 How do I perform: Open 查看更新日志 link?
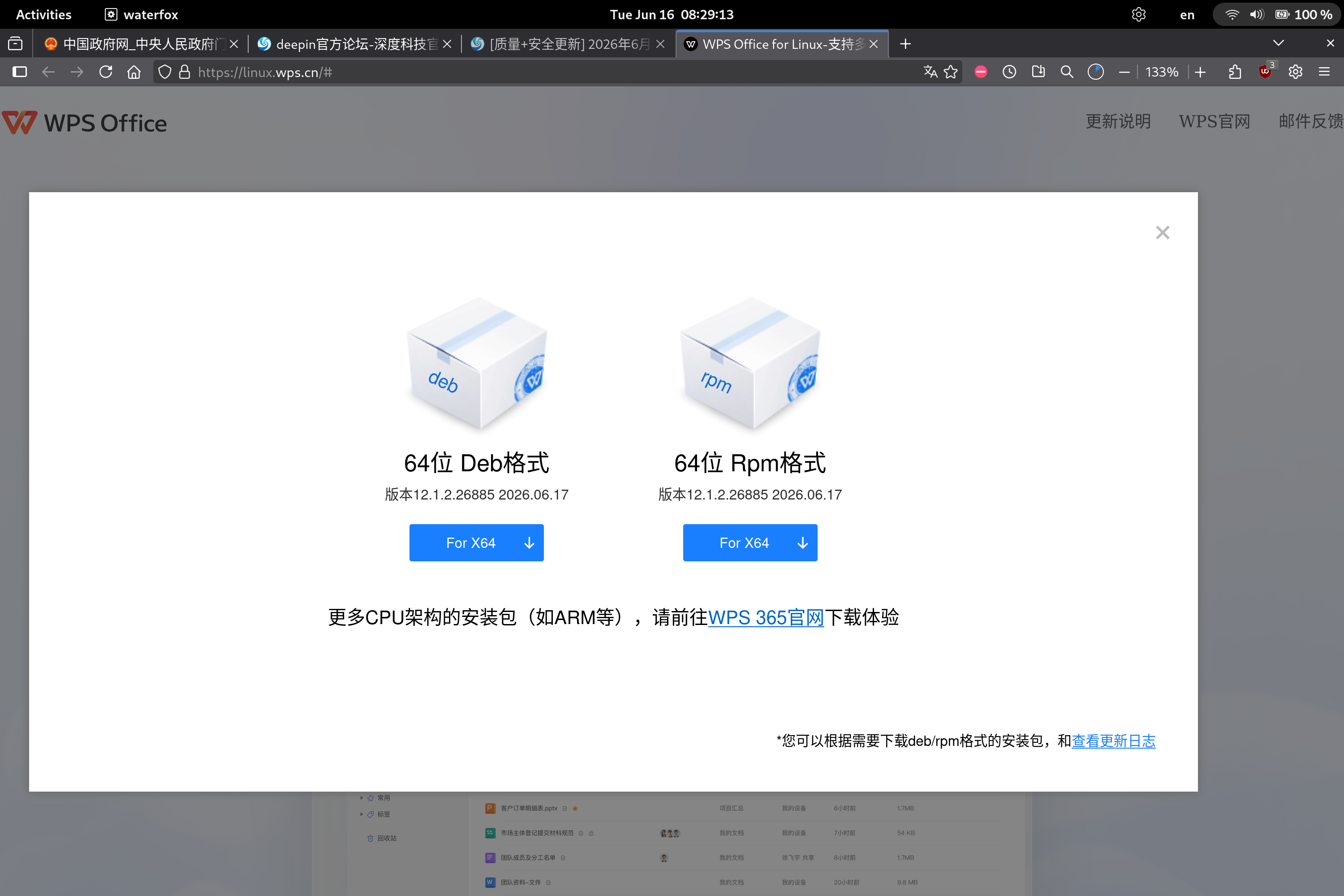[x=1113, y=741]
